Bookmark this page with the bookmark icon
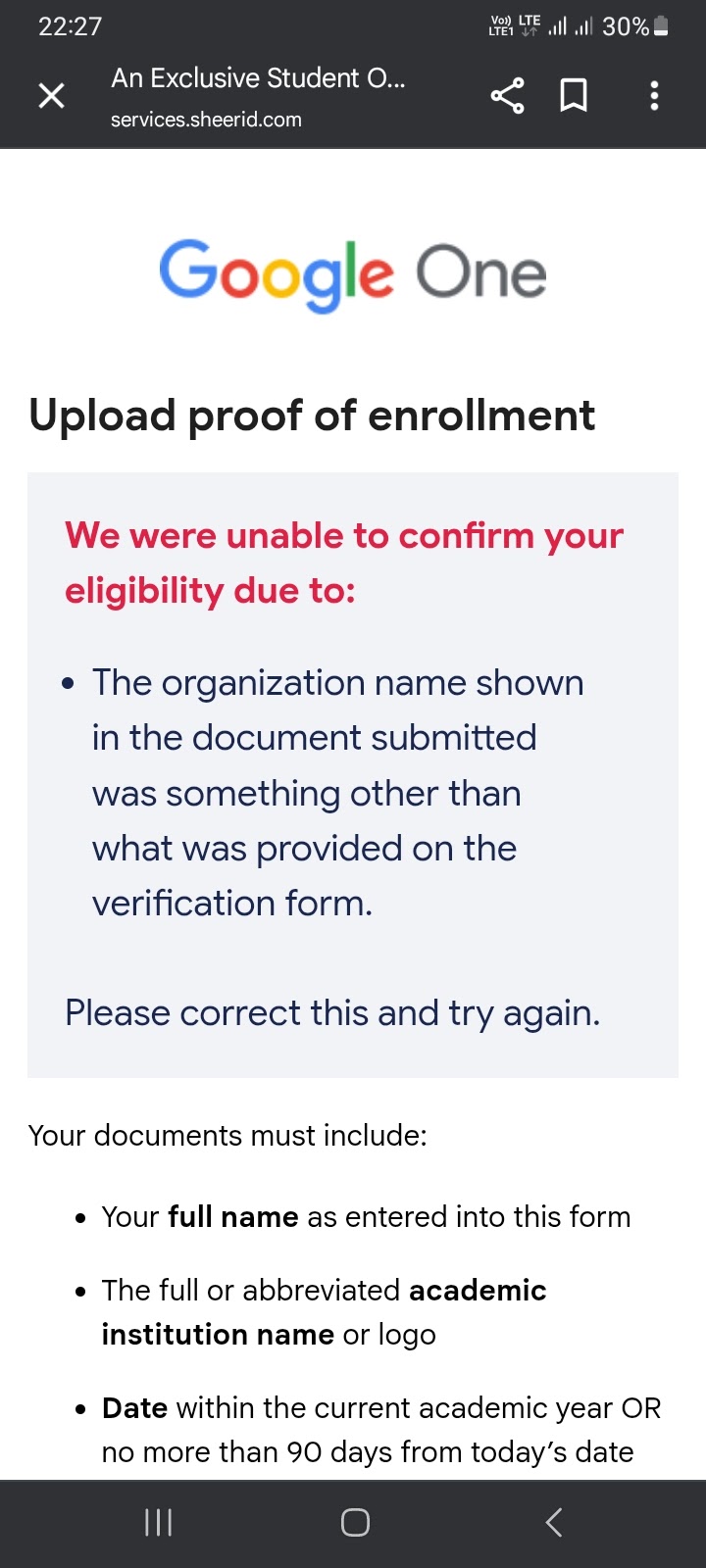The height and width of the screenshot is (1568, 706). pos(574,95)
